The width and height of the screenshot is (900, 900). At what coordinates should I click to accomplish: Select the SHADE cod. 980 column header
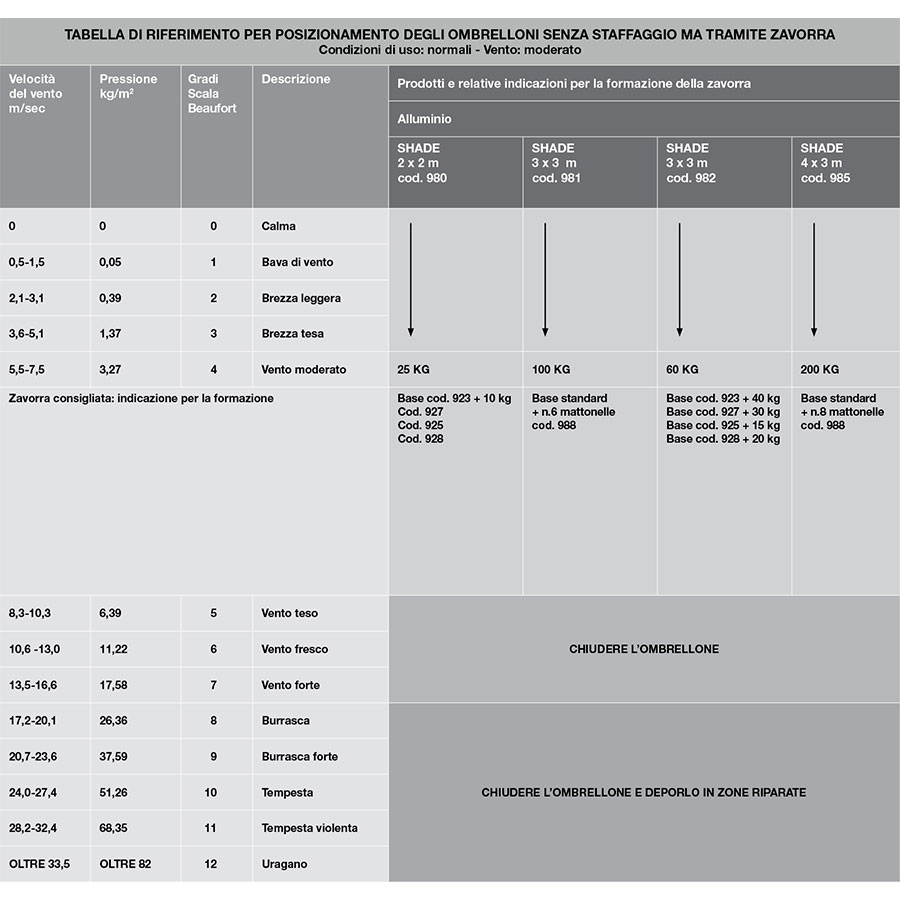tap(456, 172)
